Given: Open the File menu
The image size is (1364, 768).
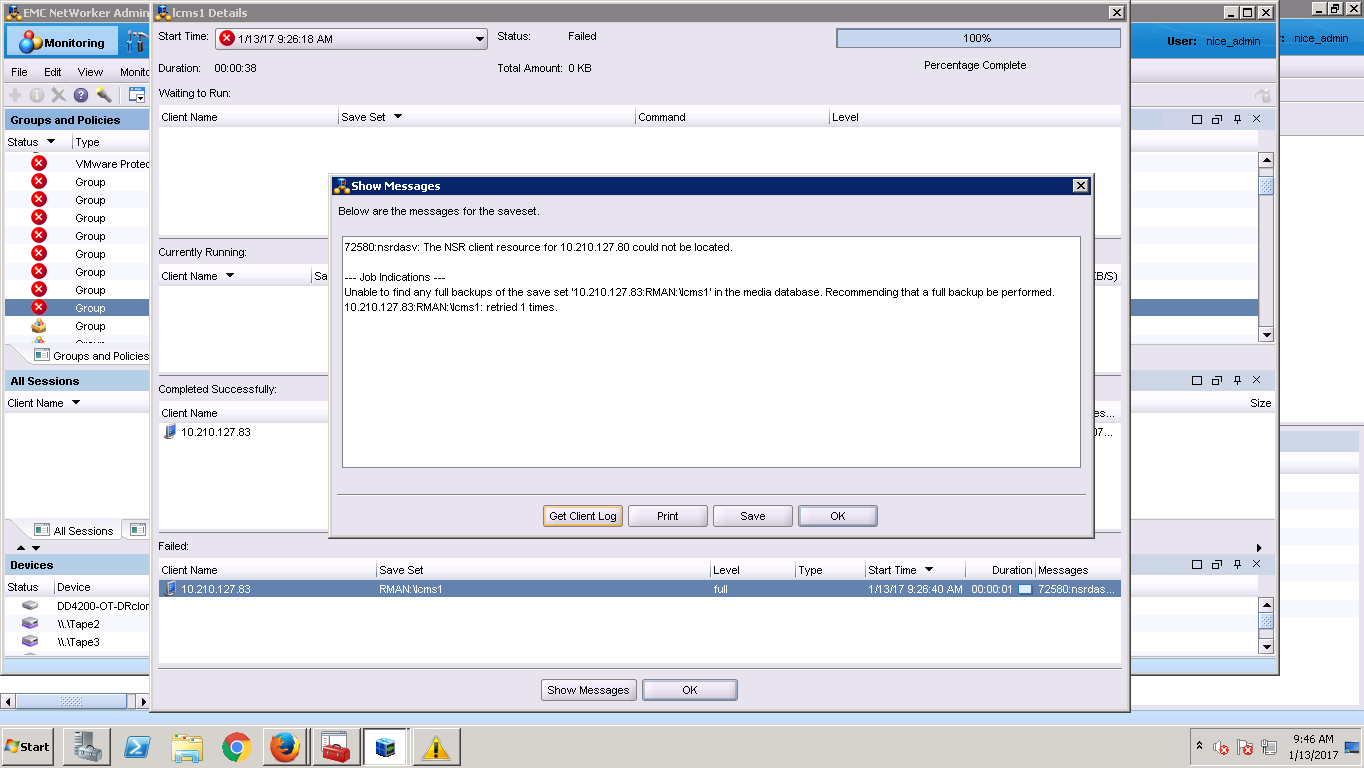Looking at the screenshot, I should coord(19,72).
